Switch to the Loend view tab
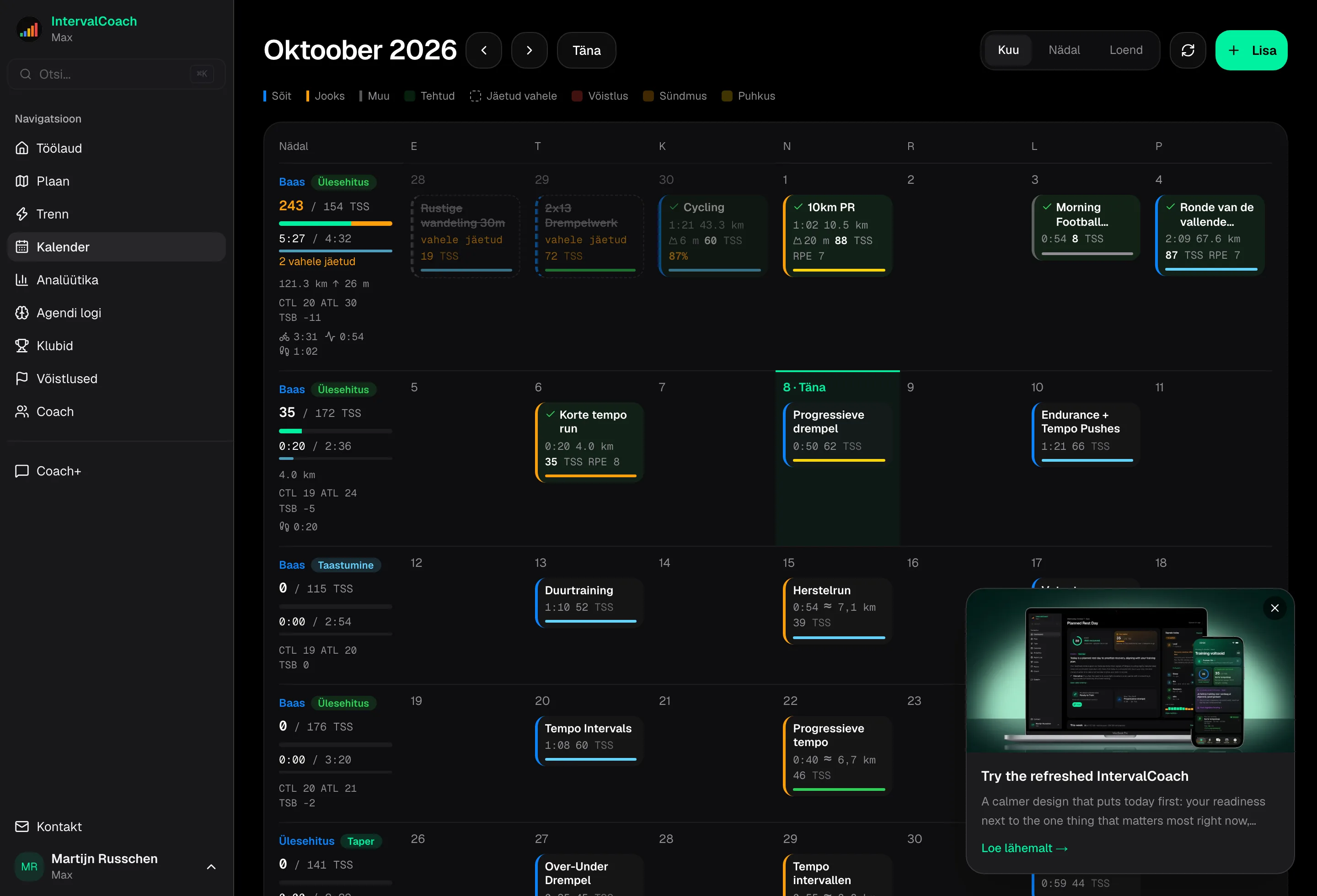This screenshot has height=896, width=1317. [x=1126, y=50]
